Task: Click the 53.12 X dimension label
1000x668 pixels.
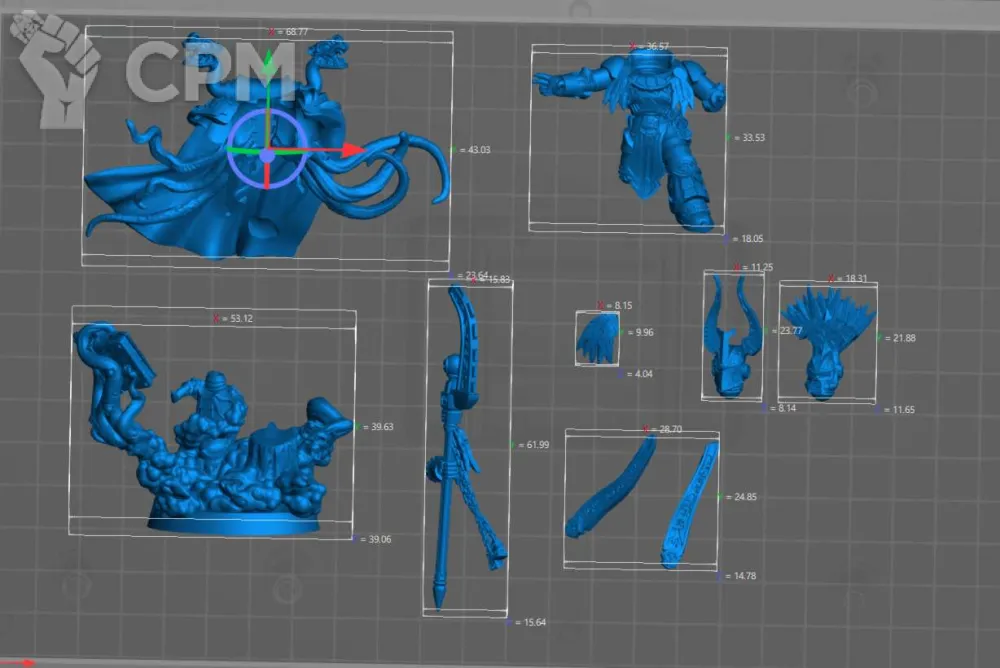Action: (x=242, y=319)
